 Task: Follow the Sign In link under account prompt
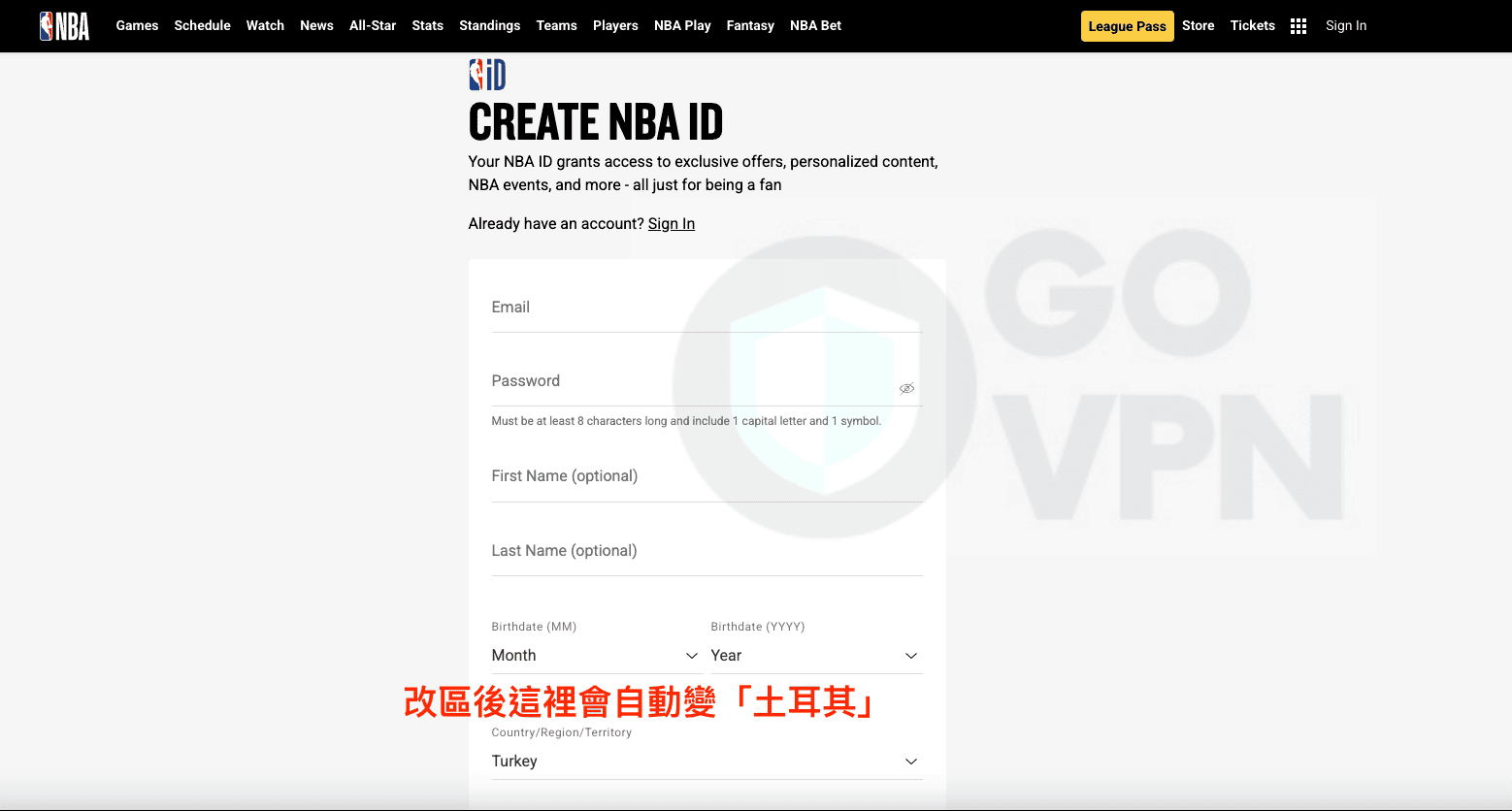(672, 224)
